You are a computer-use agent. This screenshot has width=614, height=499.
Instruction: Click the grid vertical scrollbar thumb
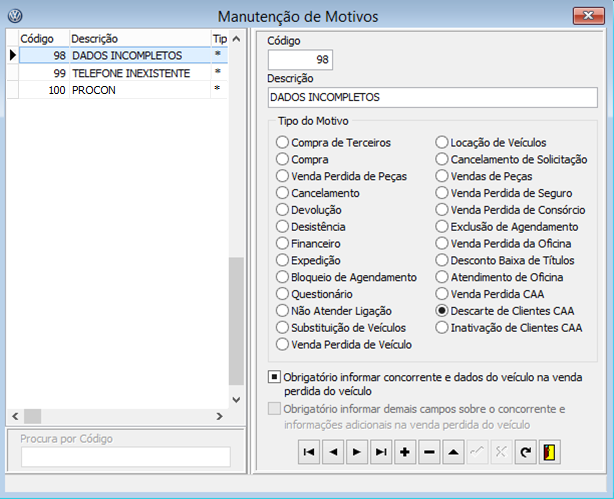tap(236, 321)
